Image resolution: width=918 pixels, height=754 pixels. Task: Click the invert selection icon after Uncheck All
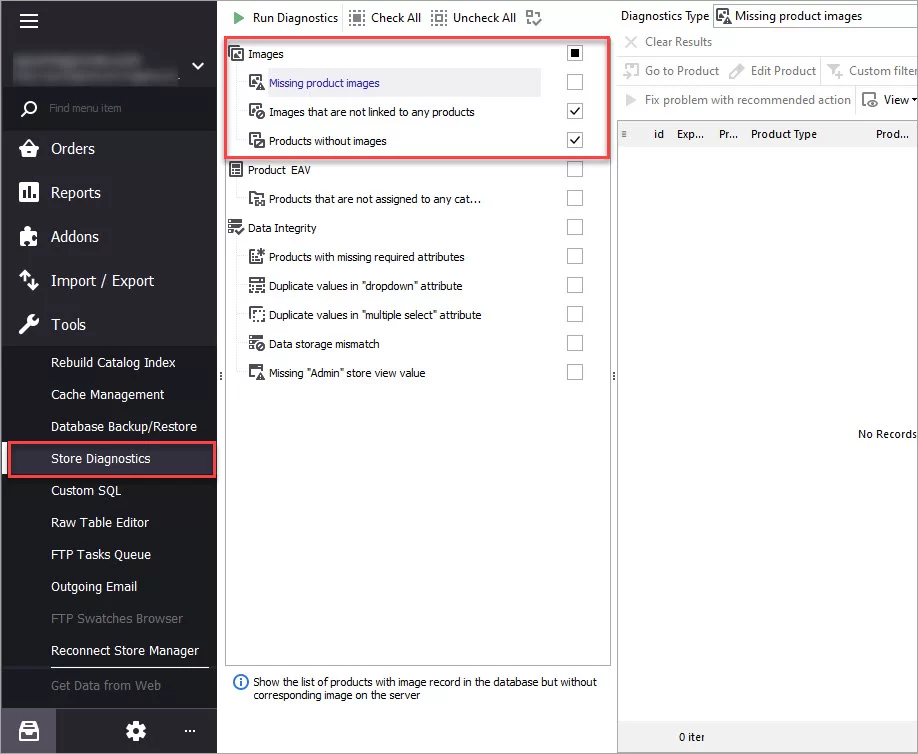point(533,18)
